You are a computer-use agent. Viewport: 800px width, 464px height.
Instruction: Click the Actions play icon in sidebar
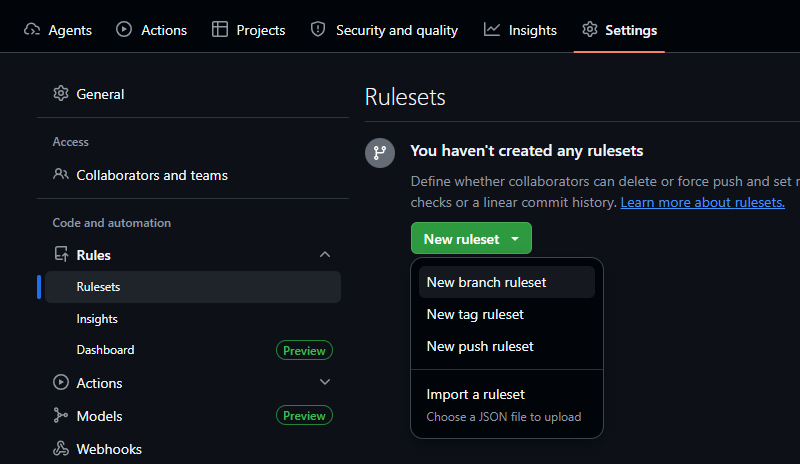[x=61, y=383]
